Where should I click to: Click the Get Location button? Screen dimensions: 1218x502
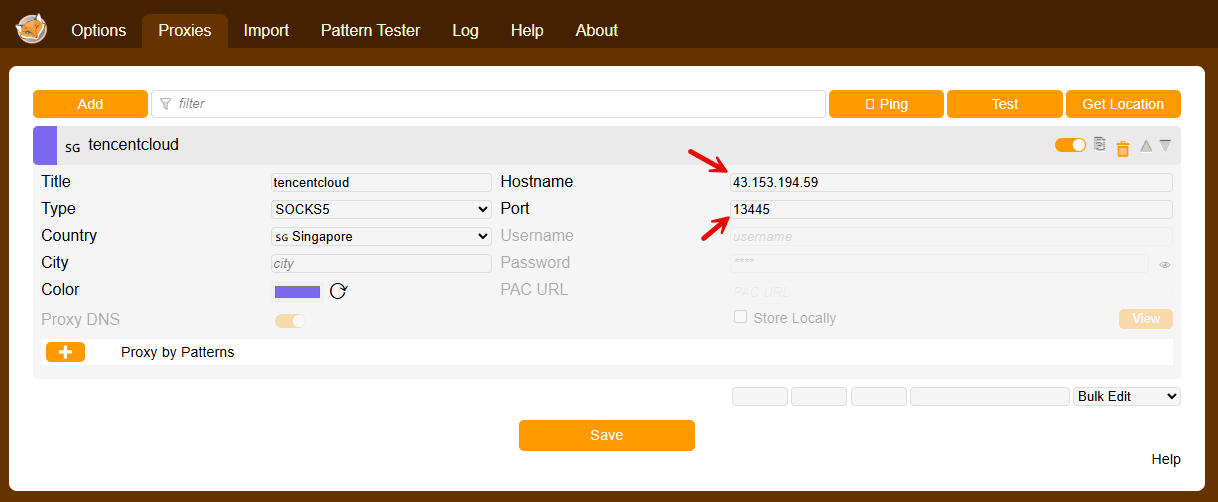click(1123, 104)
